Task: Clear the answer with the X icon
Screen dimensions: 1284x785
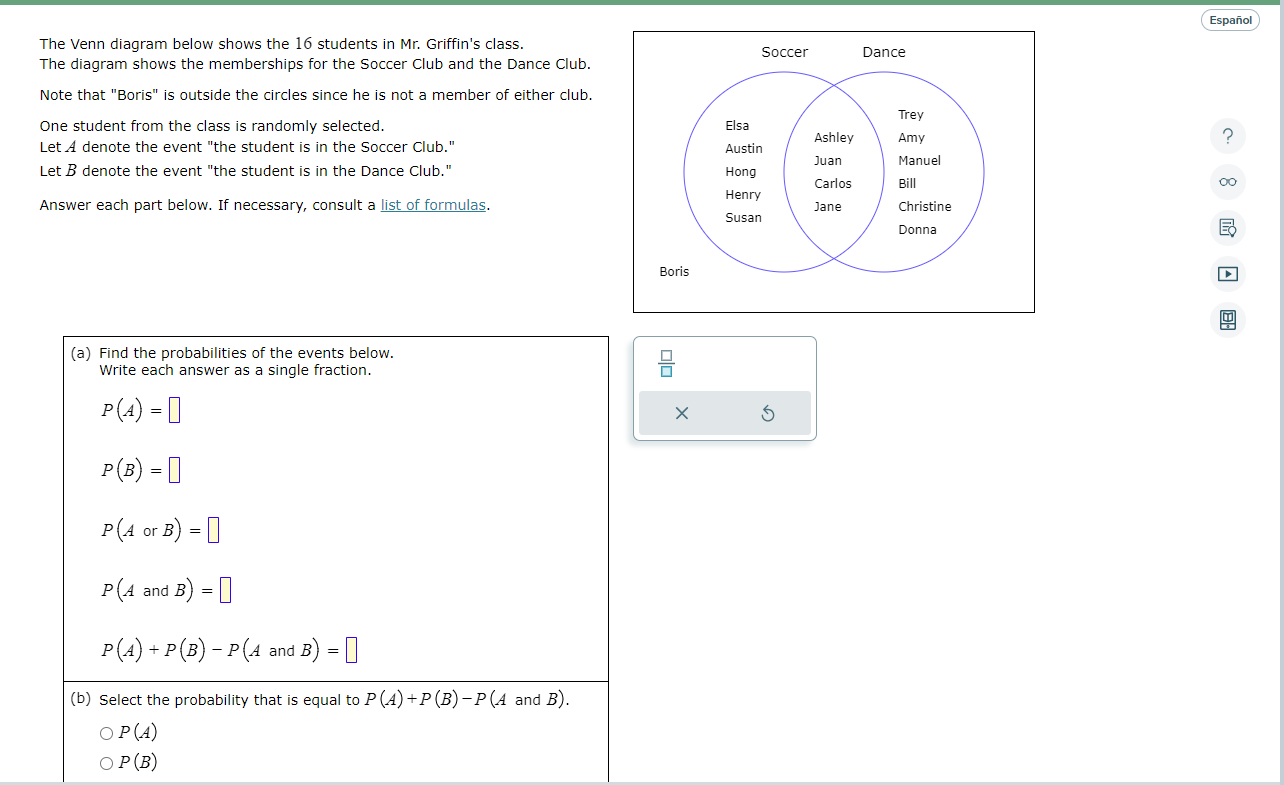Action: click(x=681, y=412)
